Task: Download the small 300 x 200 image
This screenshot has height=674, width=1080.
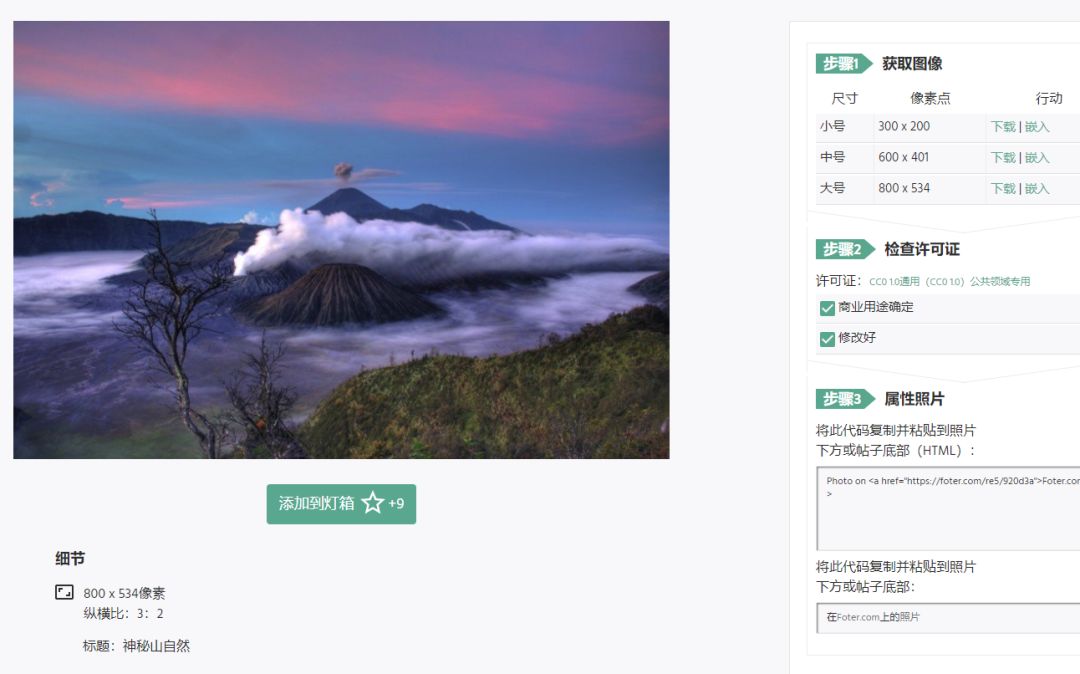Action: pyautogui.click(x=1003, y=127)
